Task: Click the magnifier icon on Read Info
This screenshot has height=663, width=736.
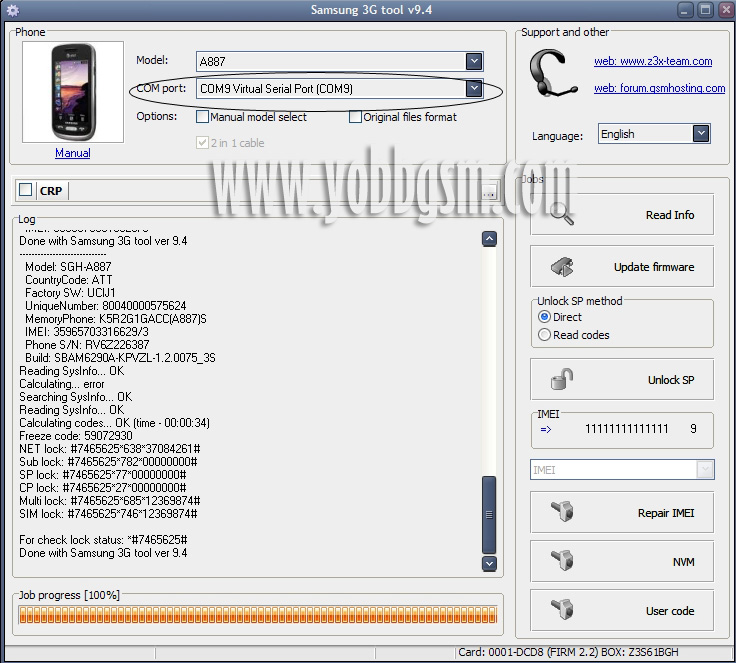Action: coord(562,214)
